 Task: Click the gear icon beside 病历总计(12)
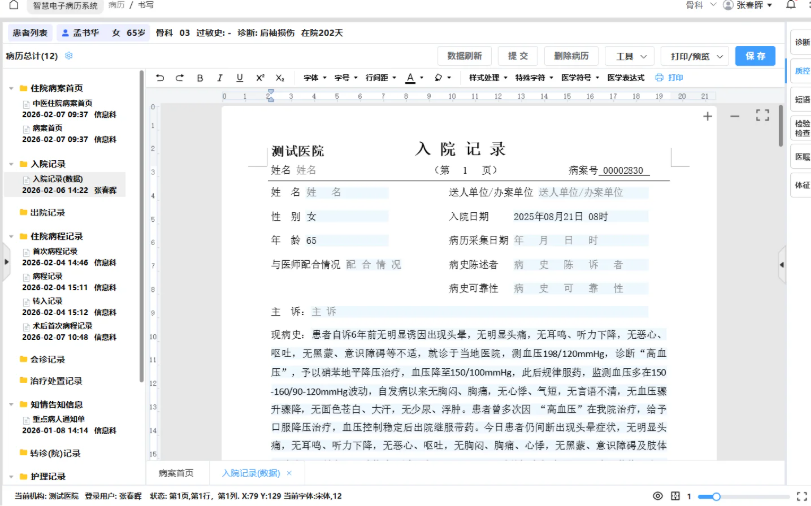coord(69,56)
